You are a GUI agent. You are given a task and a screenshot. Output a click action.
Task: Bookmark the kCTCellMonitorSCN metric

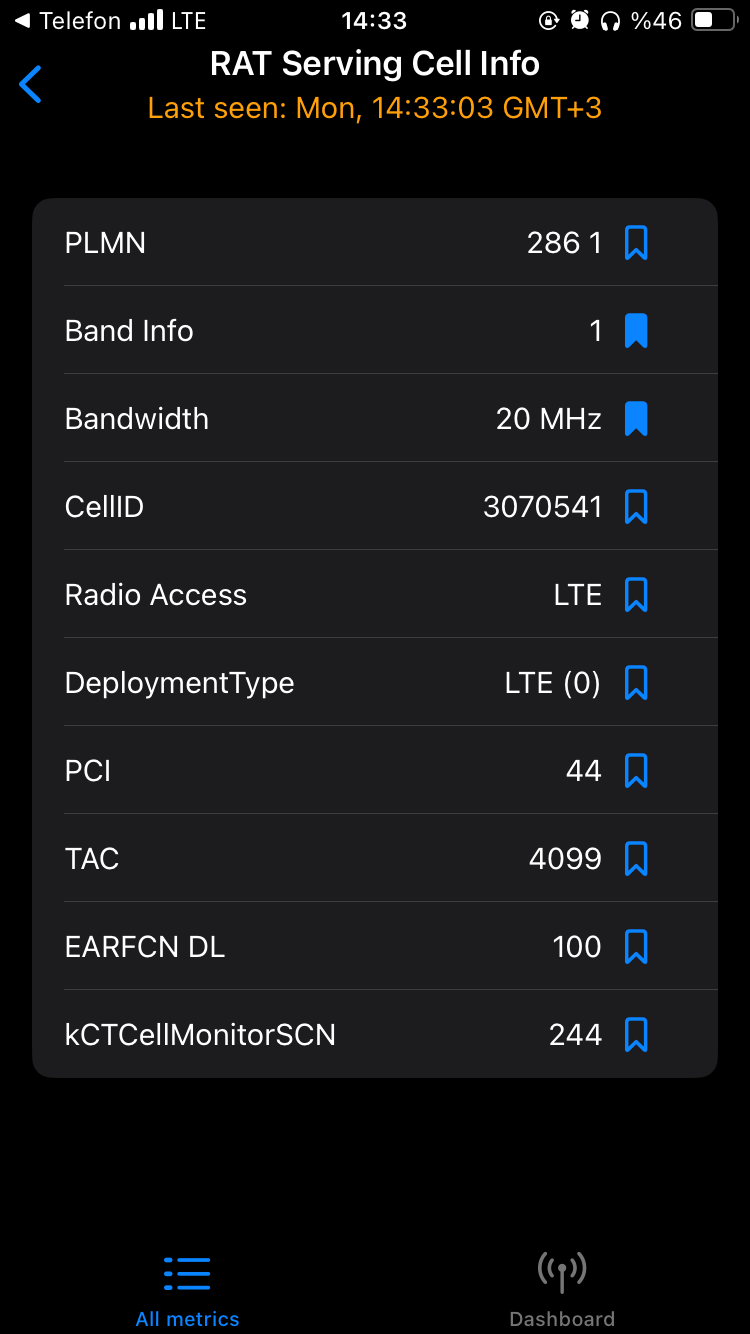tap(636, 1035)
